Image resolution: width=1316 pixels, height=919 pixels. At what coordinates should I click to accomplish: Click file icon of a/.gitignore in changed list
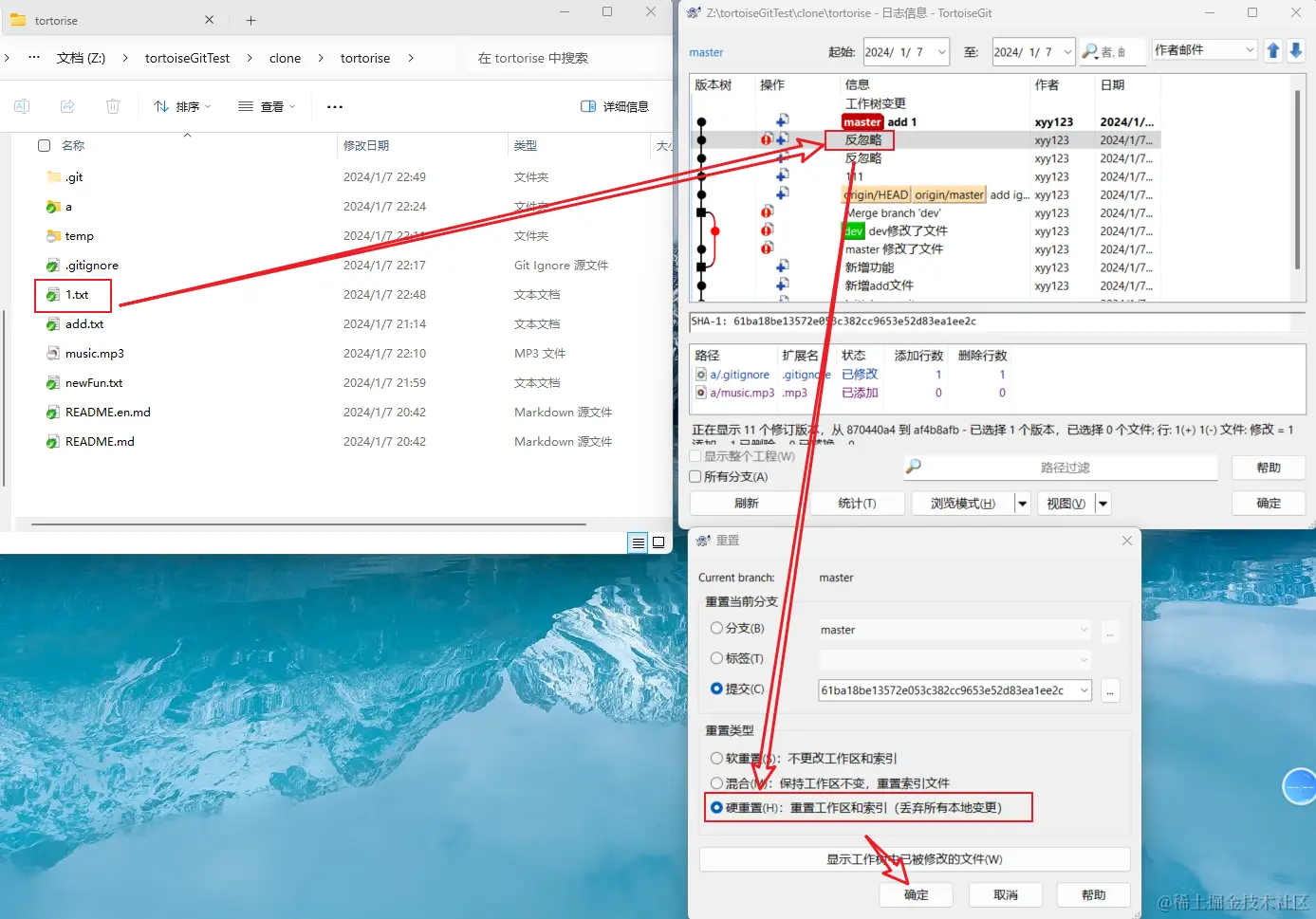(x=701, y=375)
